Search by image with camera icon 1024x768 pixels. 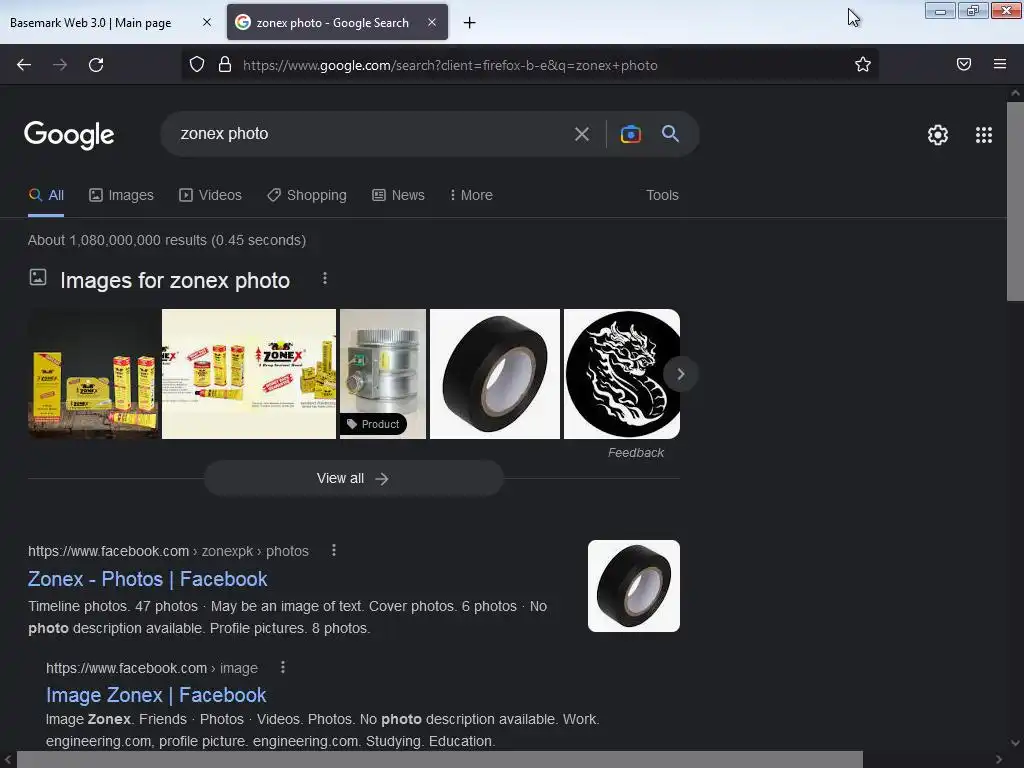pos(630,134)
